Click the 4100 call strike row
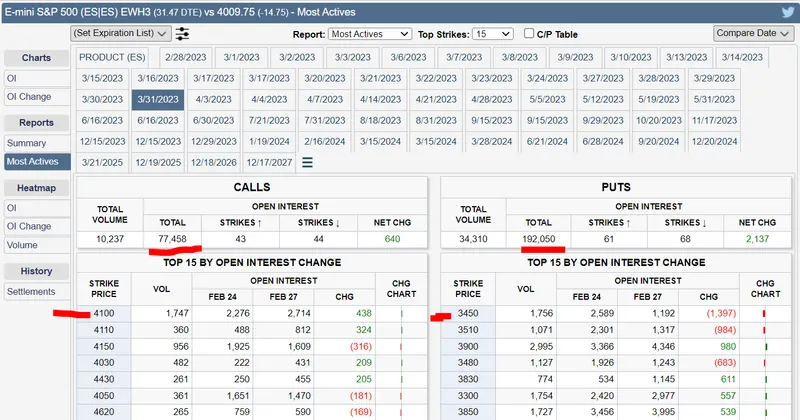 click(252, 313)
